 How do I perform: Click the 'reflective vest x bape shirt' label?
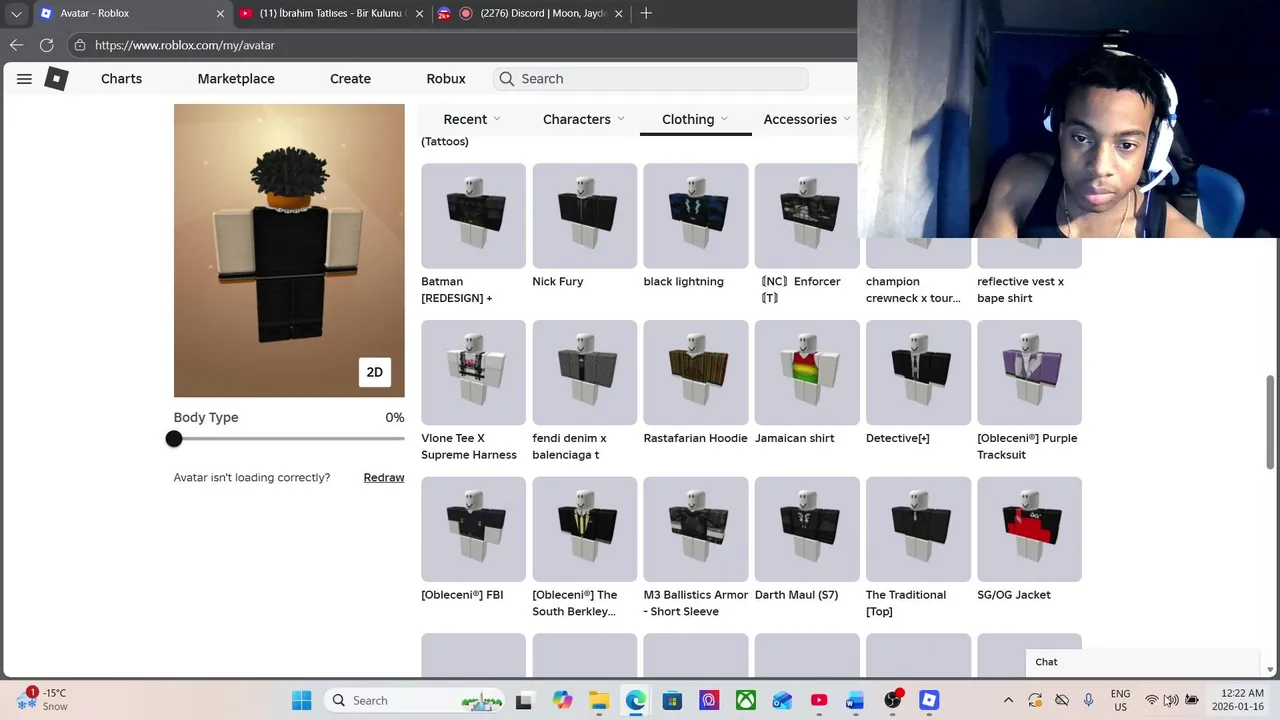coord(1021,290)
